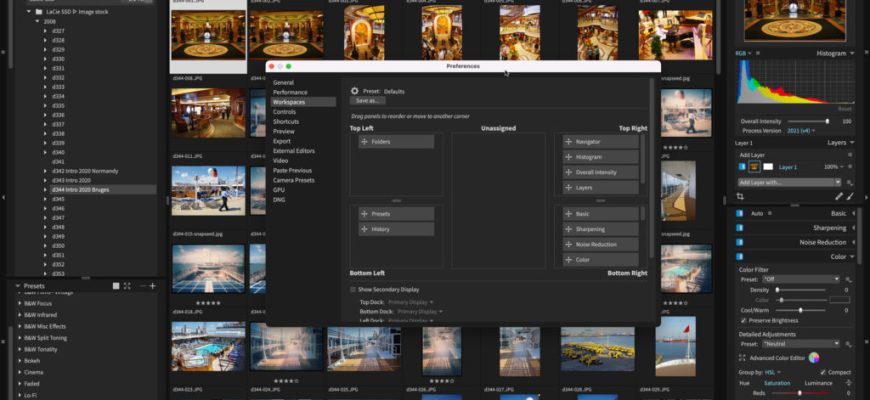870x400 pixels.
Task: Click the Save as... button
Action: [x=367, y=101]
